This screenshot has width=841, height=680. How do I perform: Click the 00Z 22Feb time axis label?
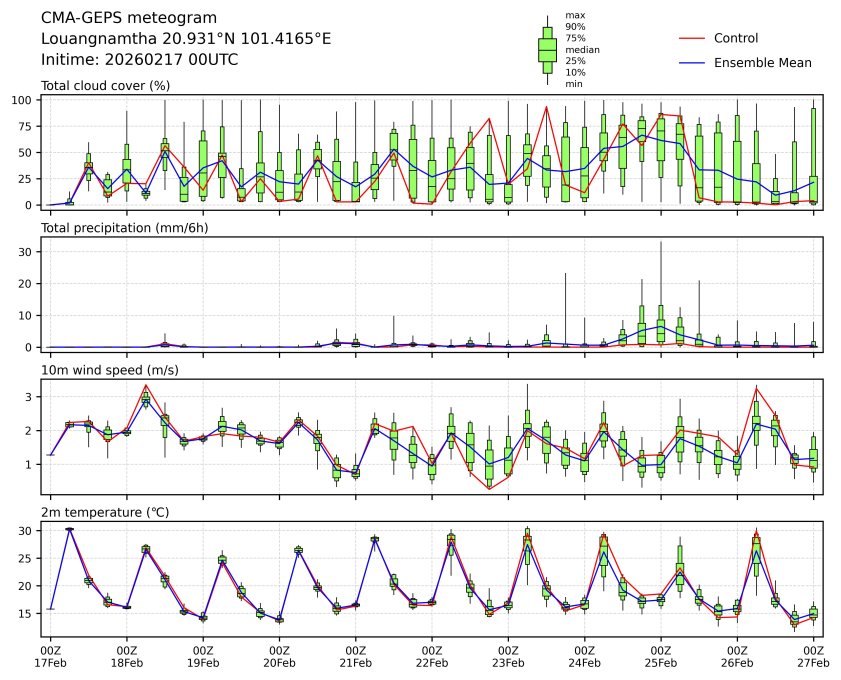432,655
